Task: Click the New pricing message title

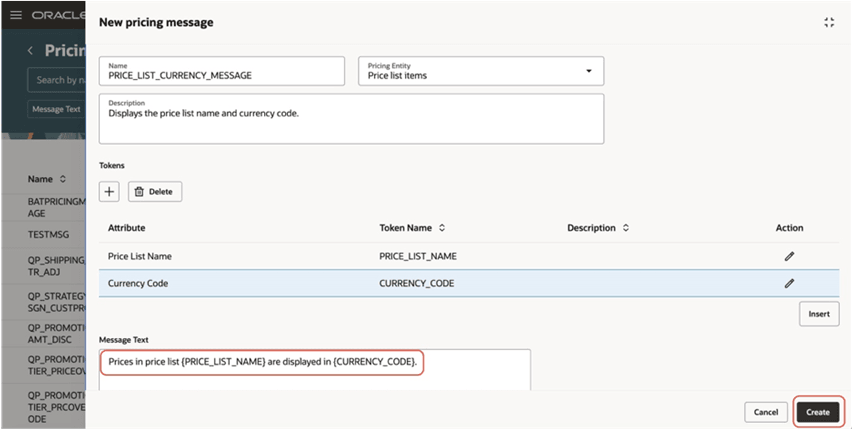Action: pos(156,22)
